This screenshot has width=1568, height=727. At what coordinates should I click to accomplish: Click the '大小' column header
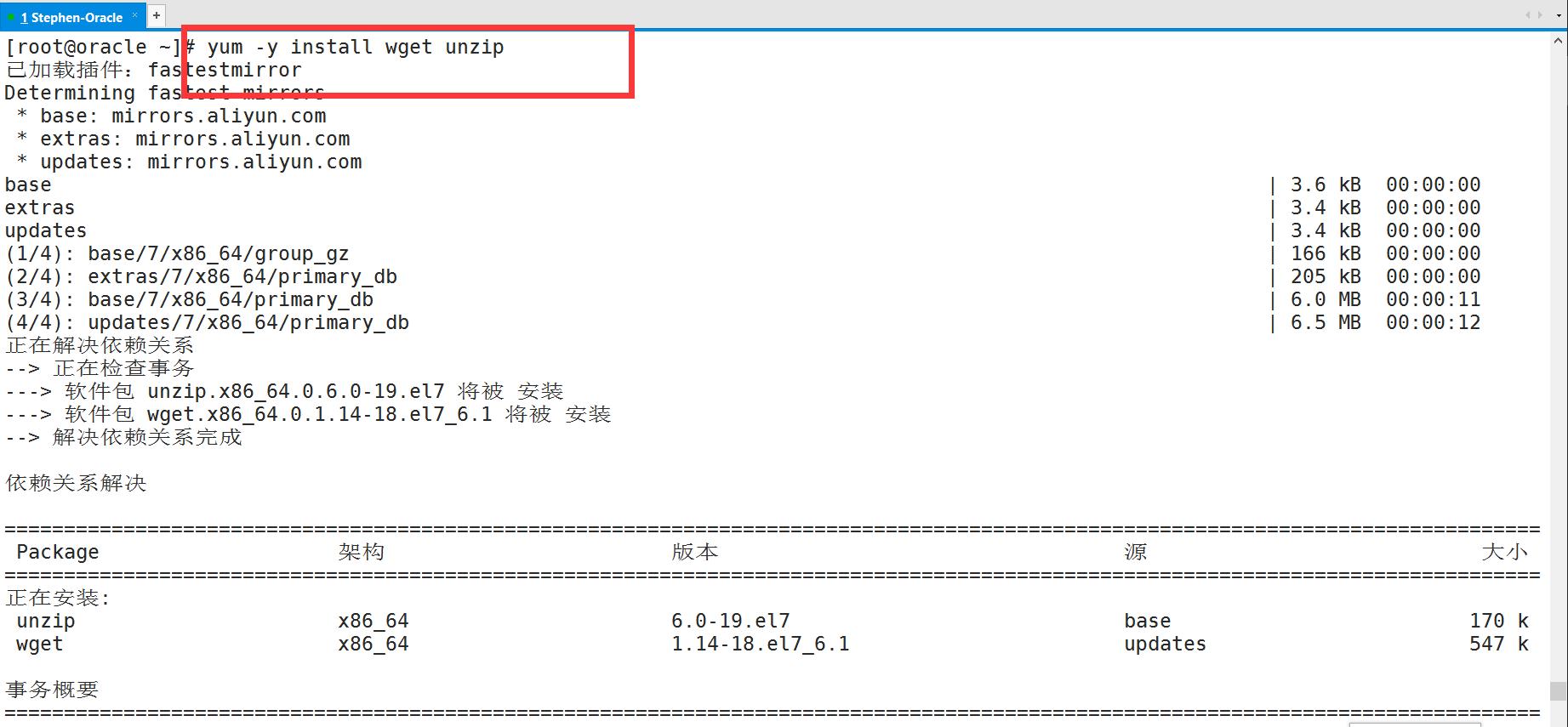1505,552
